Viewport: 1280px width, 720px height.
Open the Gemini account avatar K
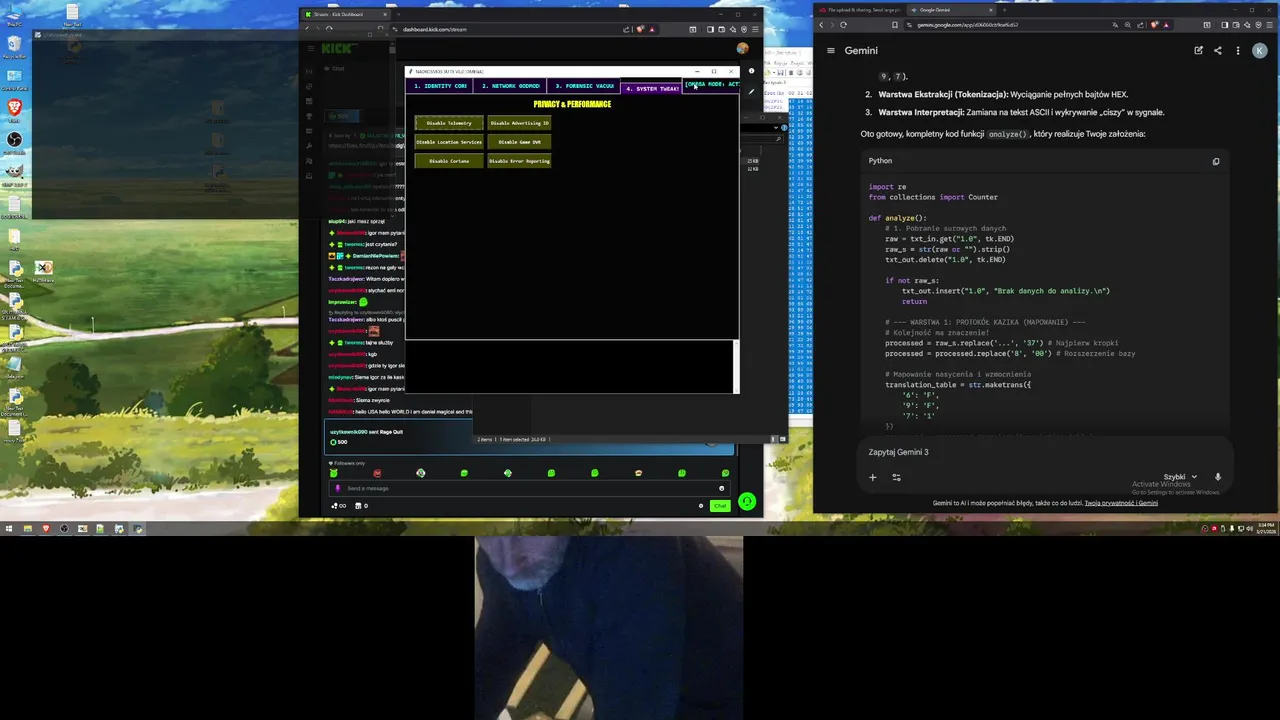point(1259,50)
